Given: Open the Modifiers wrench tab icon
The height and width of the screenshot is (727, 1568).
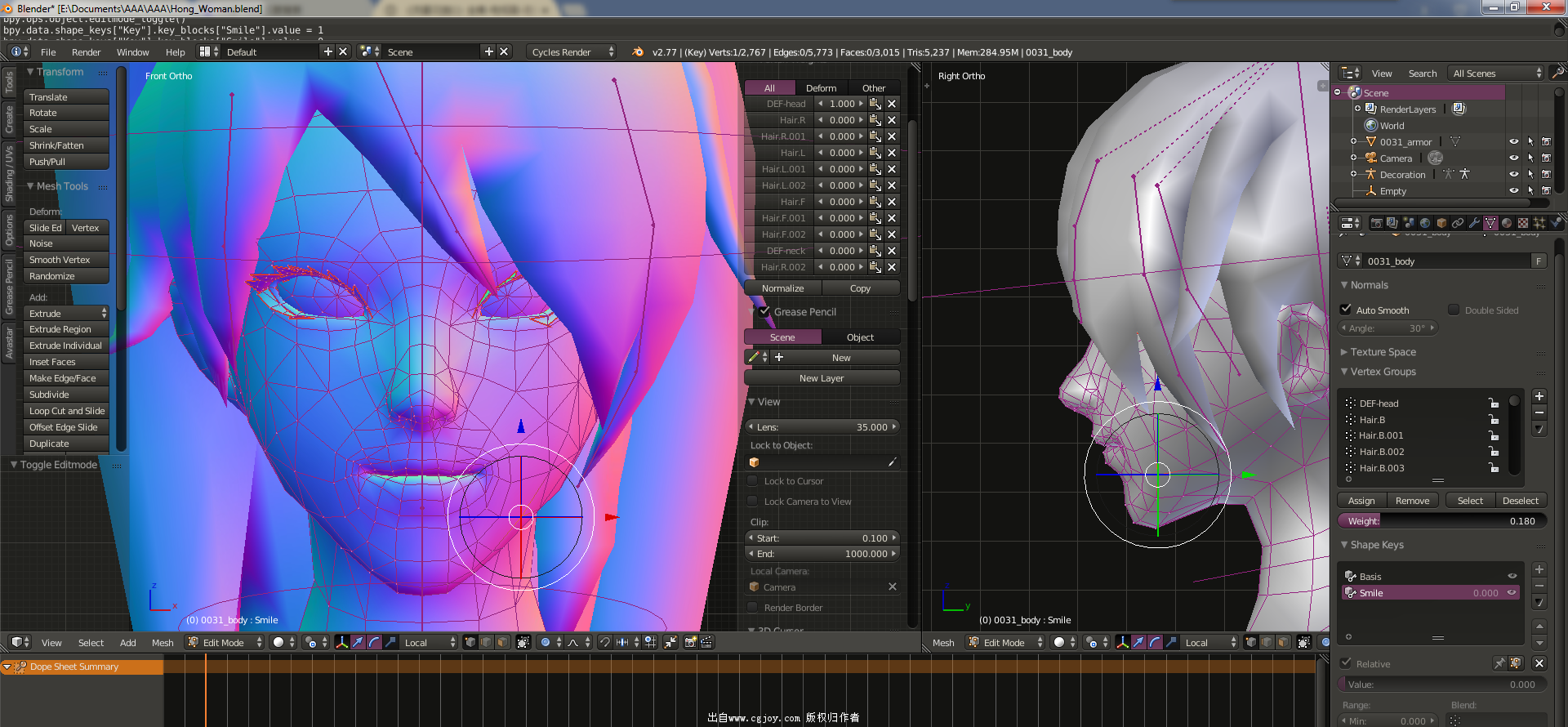Looking at the screenshot, I should [x=1474, y=222].
